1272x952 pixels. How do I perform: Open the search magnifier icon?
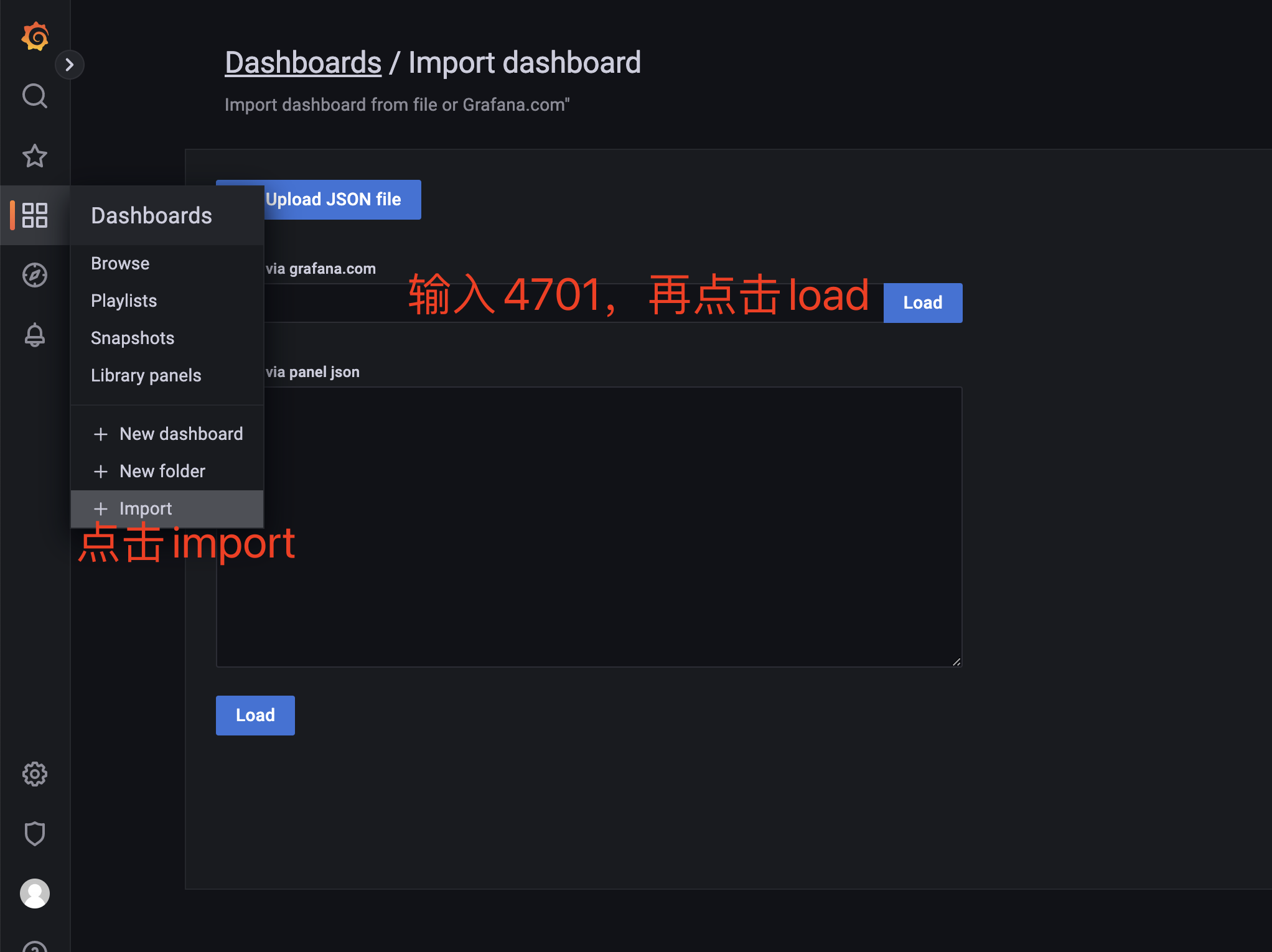click(x=35, y=96)
